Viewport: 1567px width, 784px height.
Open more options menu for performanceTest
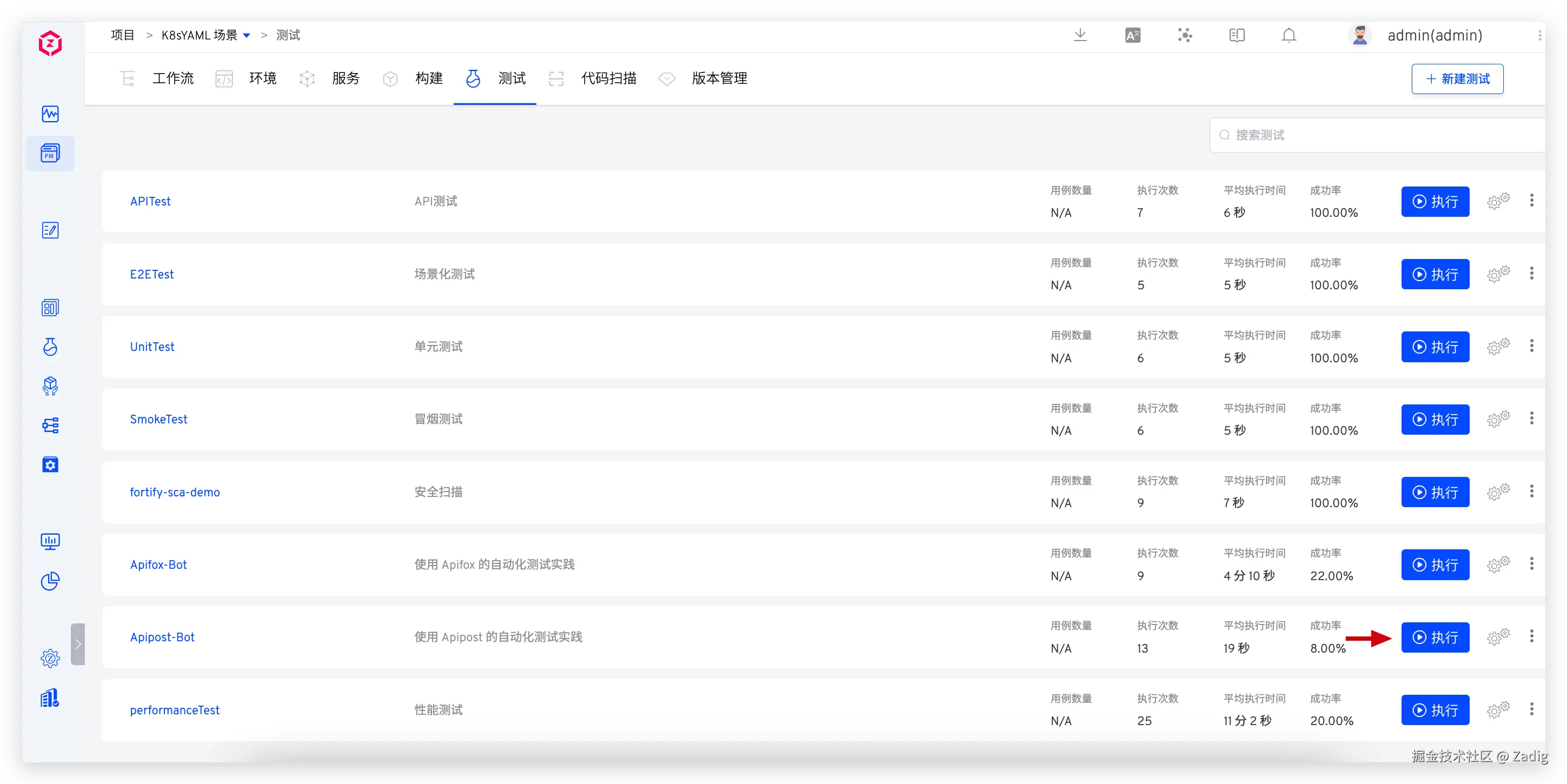(1531, 709)
